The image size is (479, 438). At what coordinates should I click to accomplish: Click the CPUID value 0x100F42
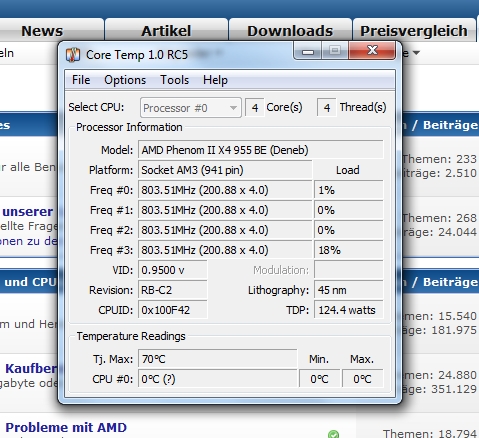173,310
